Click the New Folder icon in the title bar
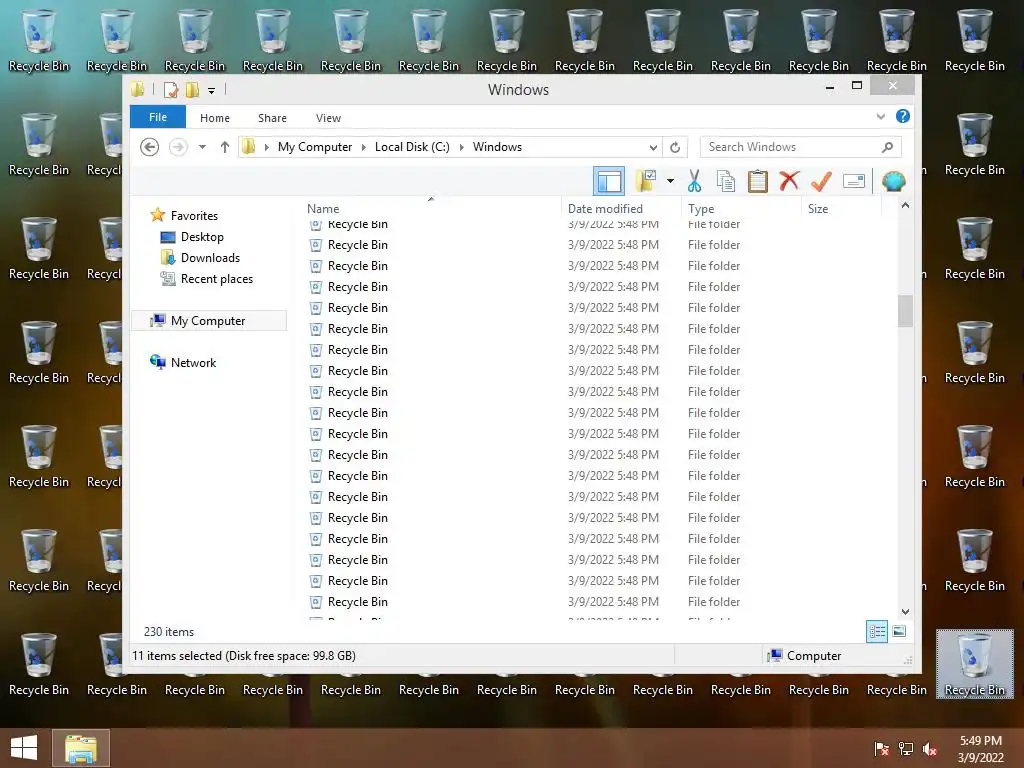The image size is (1024, 768). 192,89
